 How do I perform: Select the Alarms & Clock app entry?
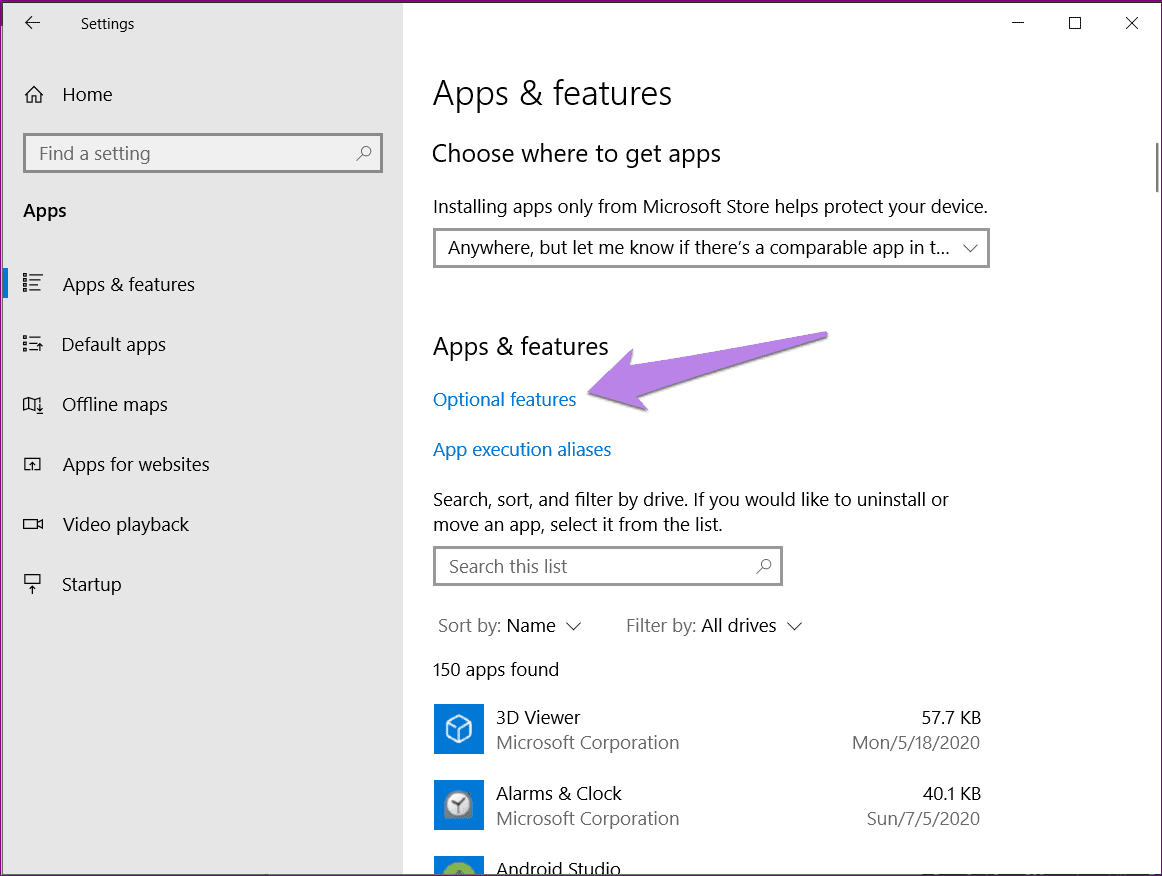coord(707,806)
